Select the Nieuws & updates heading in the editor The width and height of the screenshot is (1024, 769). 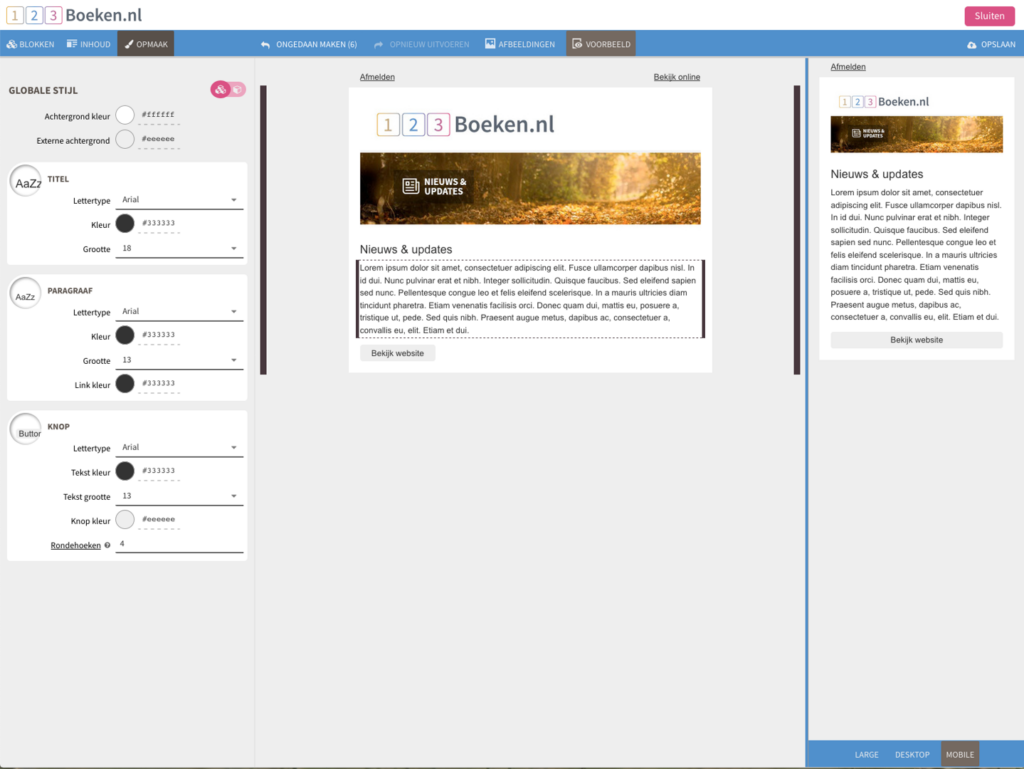(x=406, y=249)
